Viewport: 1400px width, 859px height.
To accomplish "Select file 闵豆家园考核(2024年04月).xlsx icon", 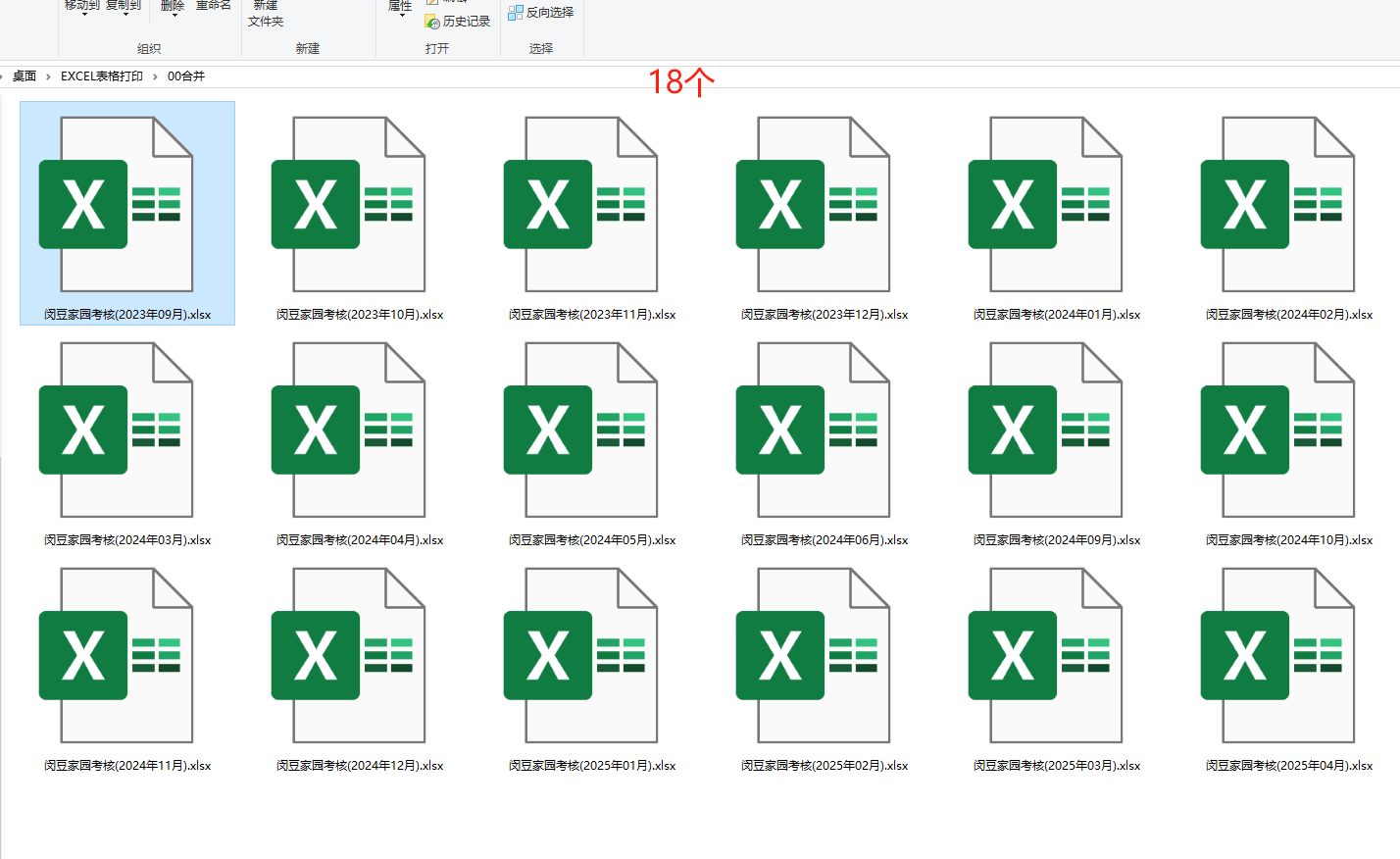I will pyautogui.click(x=348, y=429).
